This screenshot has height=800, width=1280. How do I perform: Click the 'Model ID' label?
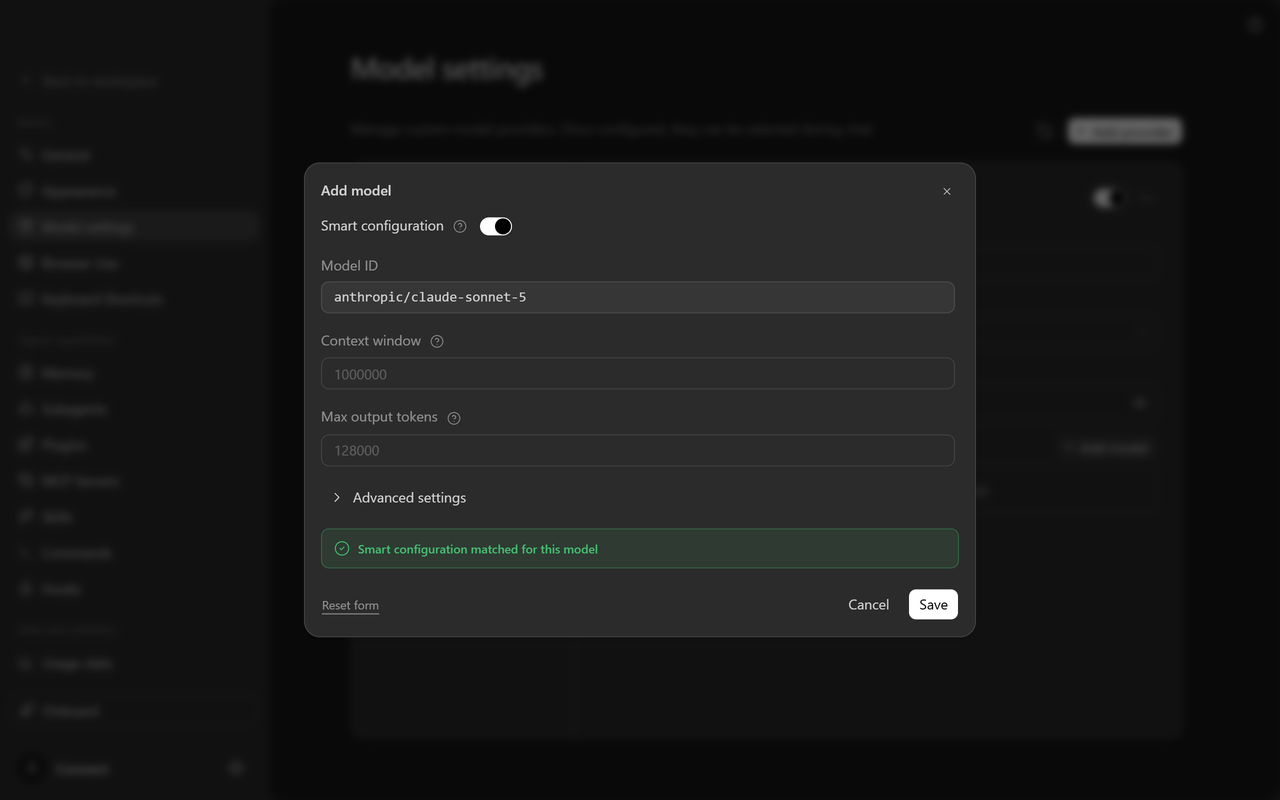tap(349, 265)
